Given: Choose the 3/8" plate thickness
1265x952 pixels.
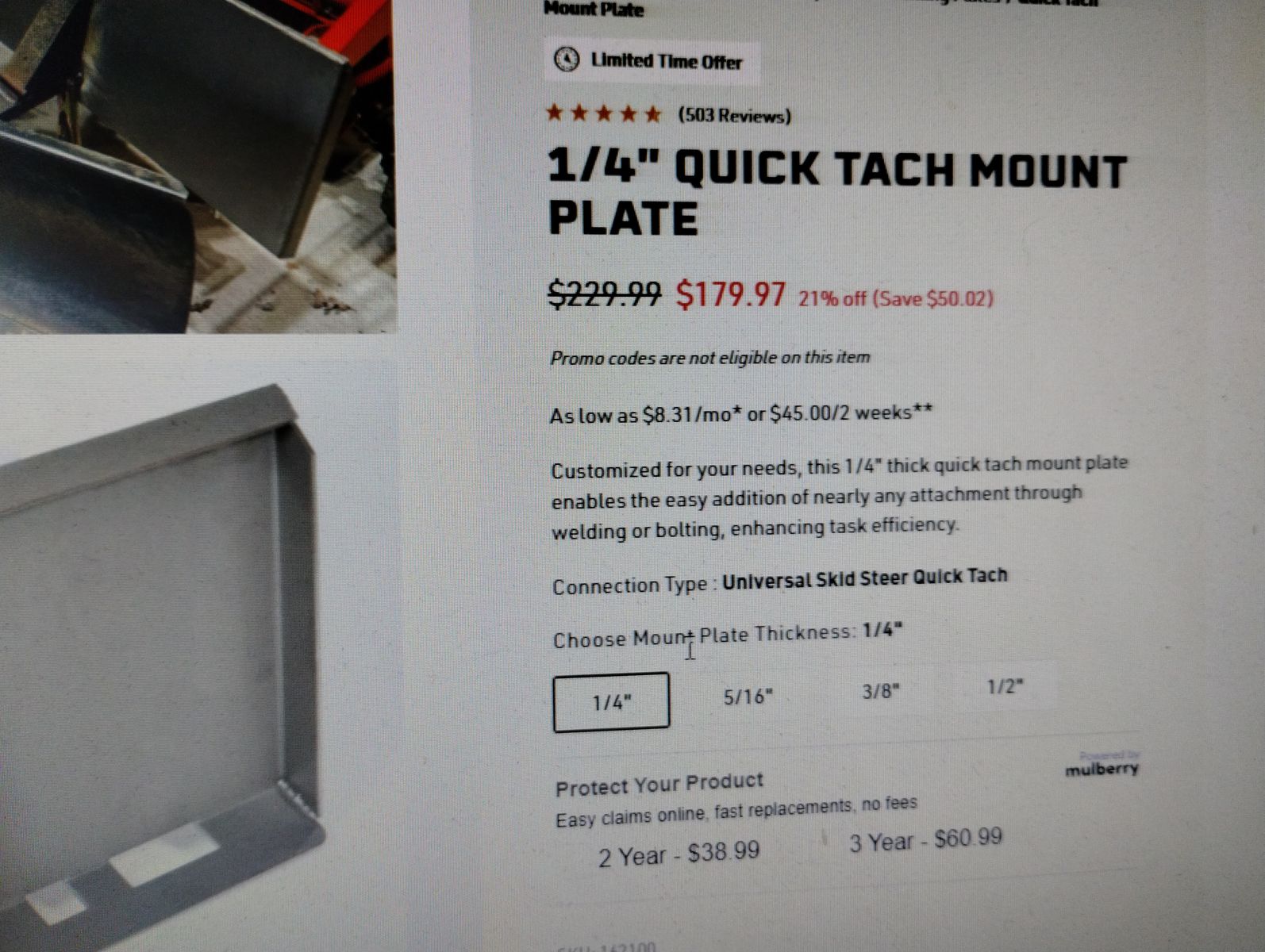Looking at the screenshot, I should point(881,692).
